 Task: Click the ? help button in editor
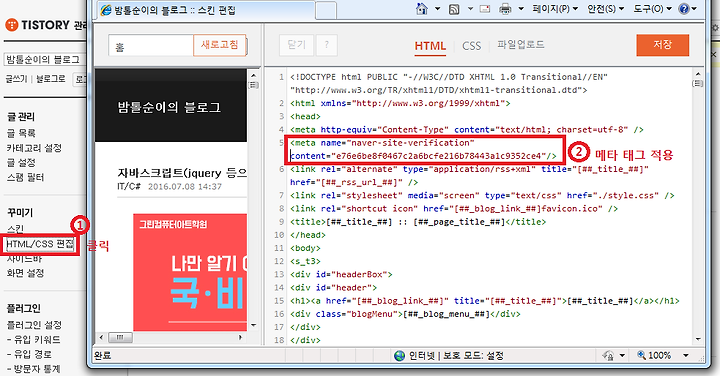point(326,45)
